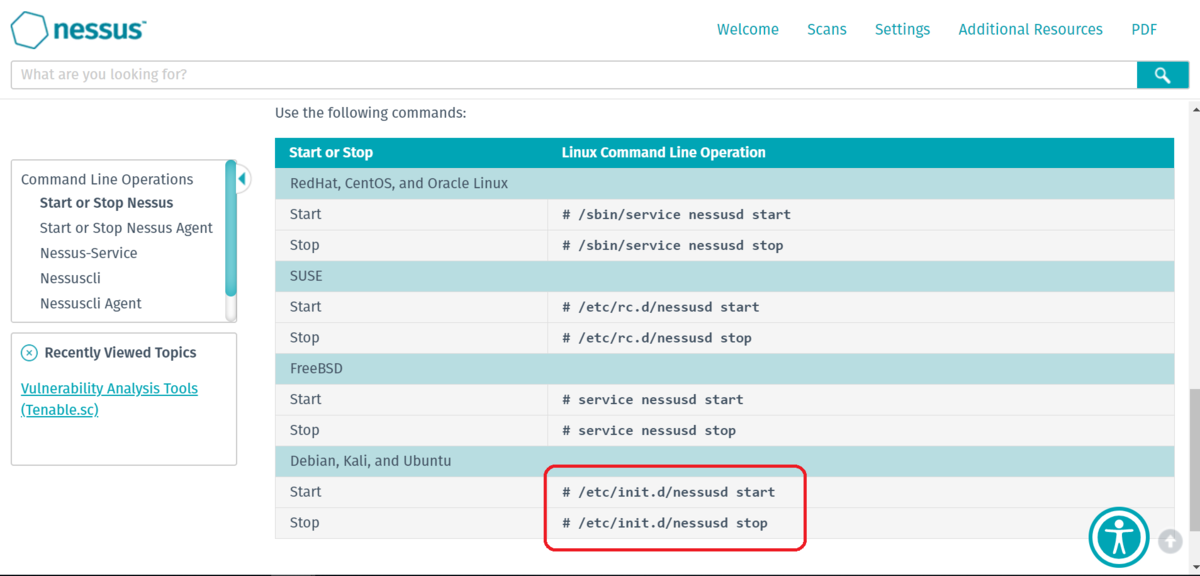
Task: Click the search magnifier button
Action: pyautogui.click(x=1163, y=75)
